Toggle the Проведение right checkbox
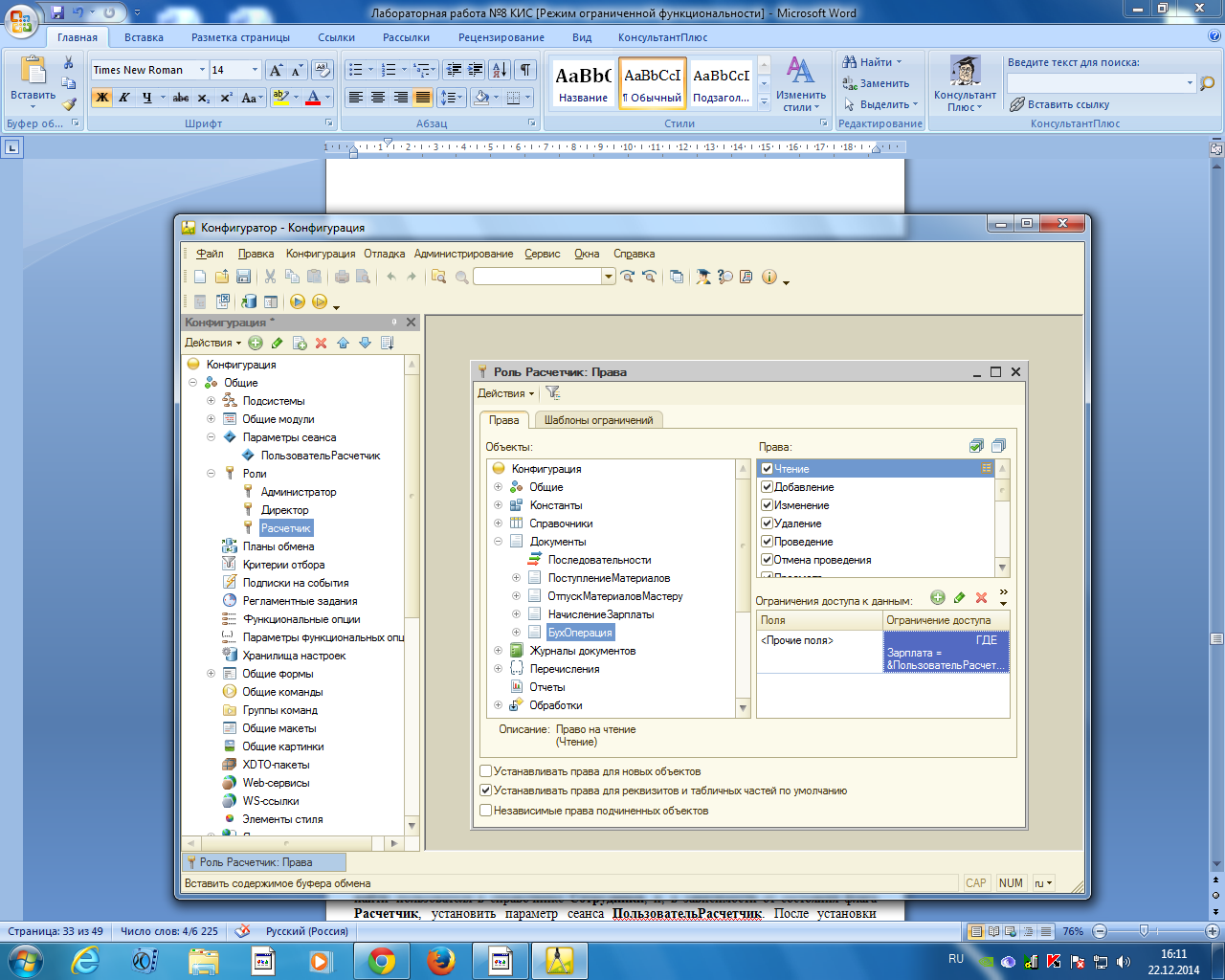 coord(767,542)
